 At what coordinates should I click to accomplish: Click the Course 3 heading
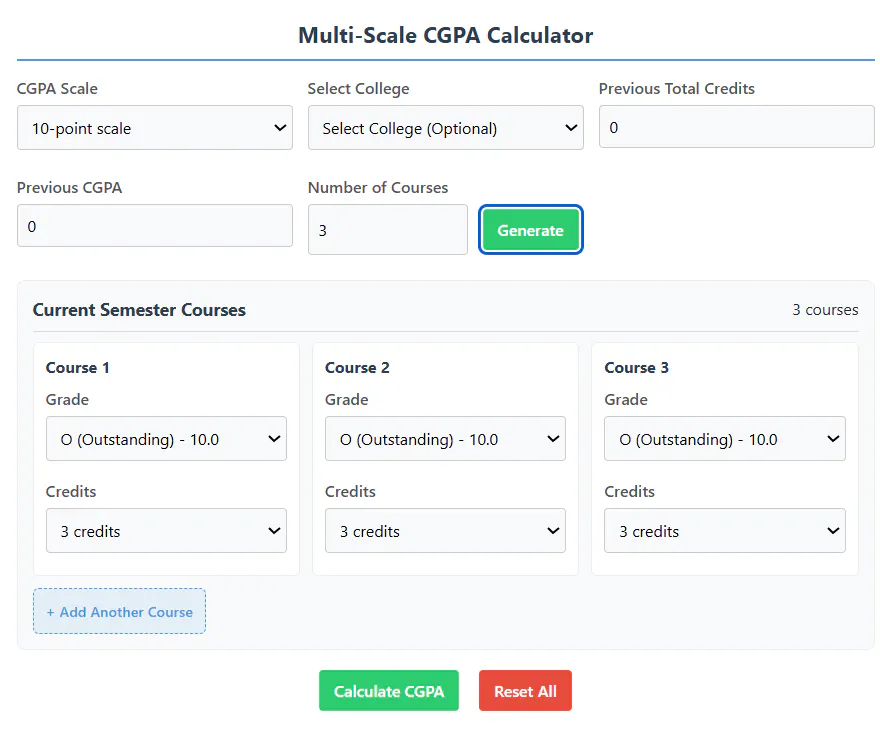pyautogui.click(x=636, y=368)
